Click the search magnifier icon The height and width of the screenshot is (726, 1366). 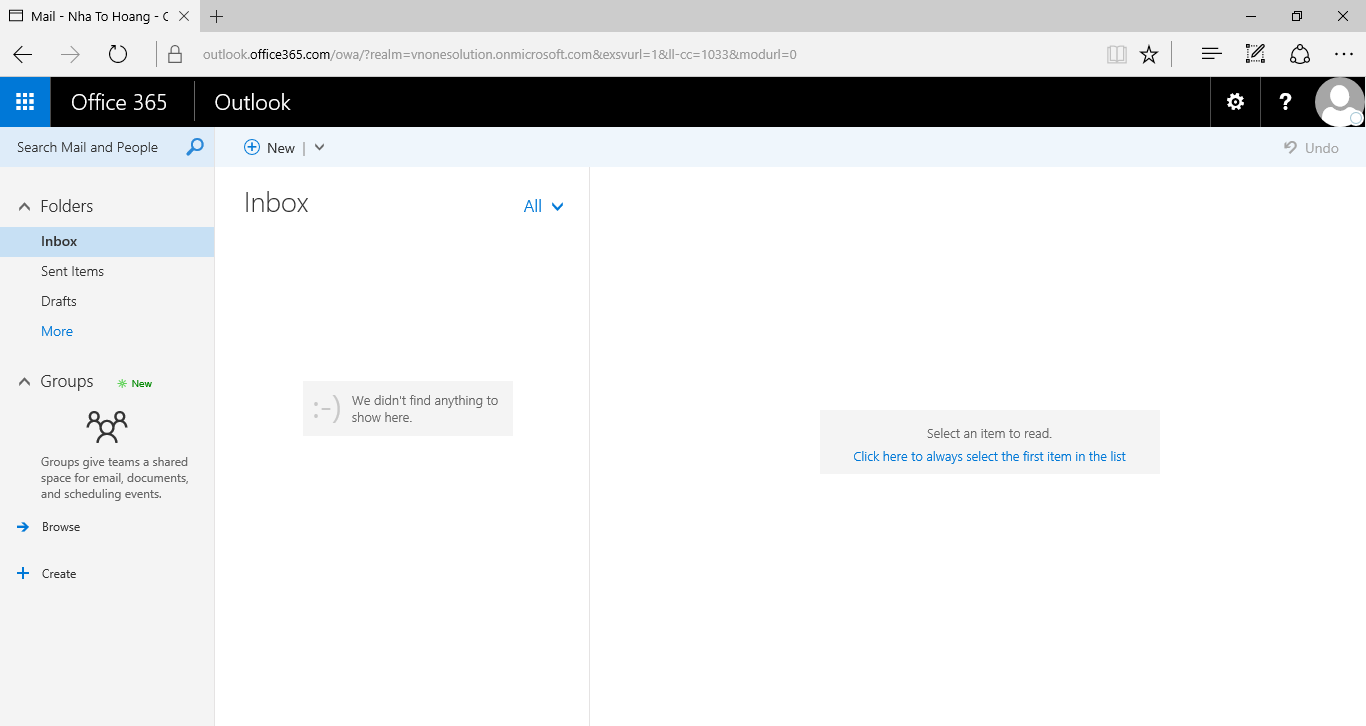tap(195, 147)
